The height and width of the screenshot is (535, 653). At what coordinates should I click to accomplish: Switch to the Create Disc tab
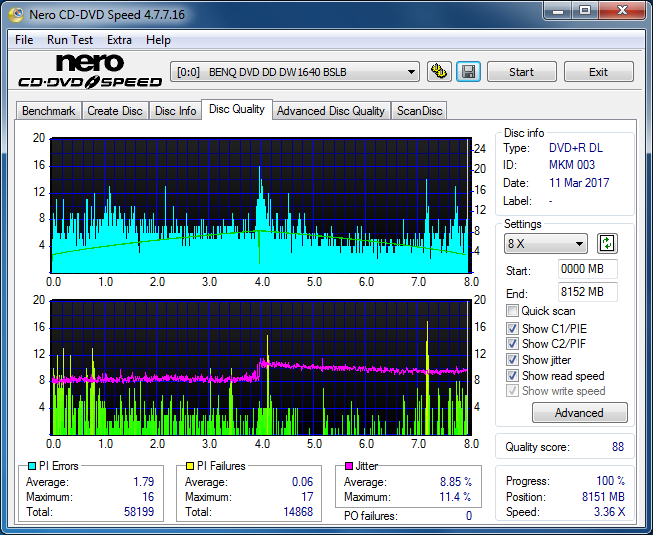point(115,111)
